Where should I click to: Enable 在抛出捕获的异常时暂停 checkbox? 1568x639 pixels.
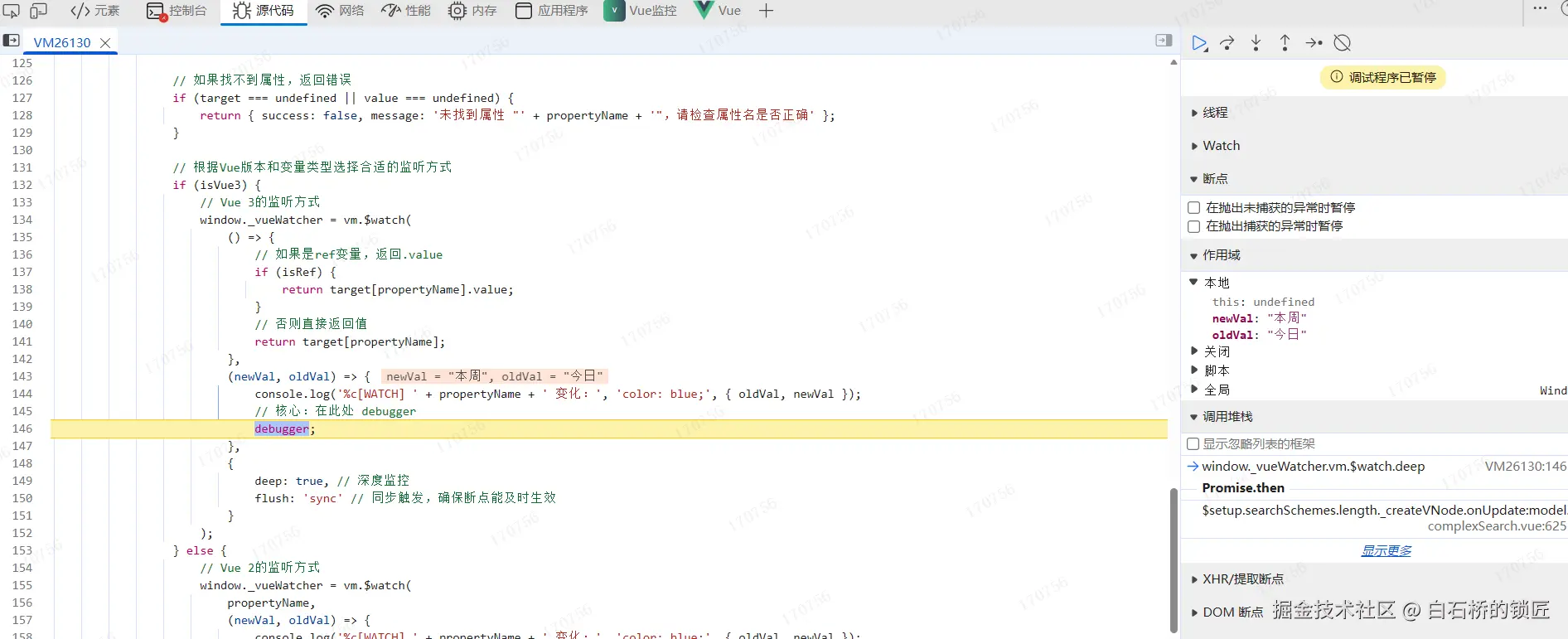(1194, 226)
